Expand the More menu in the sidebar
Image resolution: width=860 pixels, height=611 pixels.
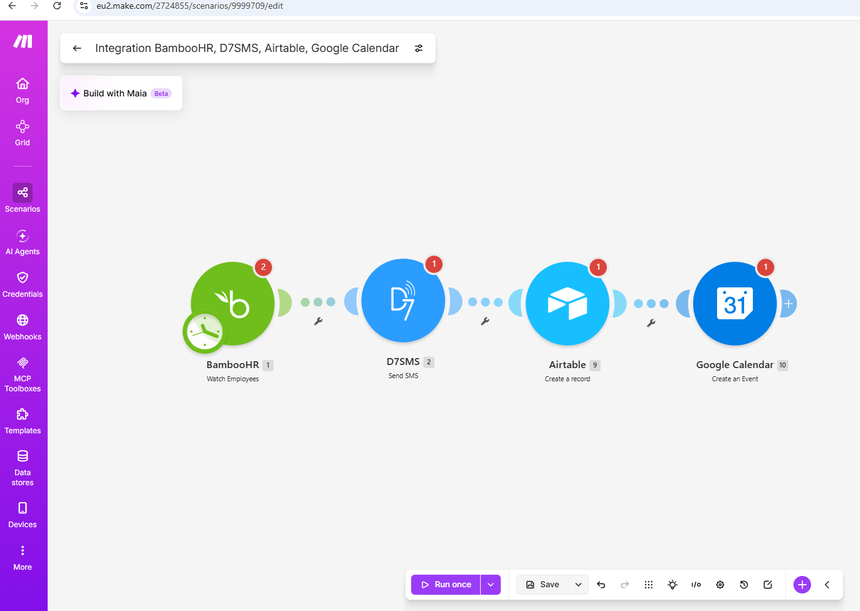point(22,558)
